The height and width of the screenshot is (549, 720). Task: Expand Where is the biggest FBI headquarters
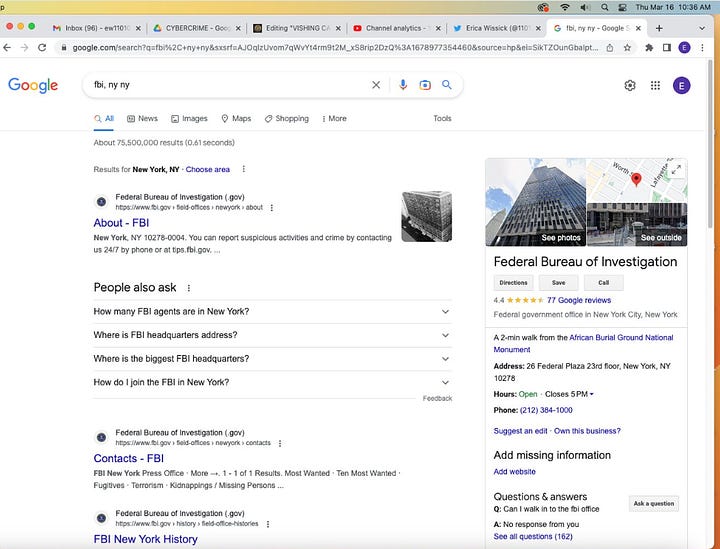click(x=272, y=359)
